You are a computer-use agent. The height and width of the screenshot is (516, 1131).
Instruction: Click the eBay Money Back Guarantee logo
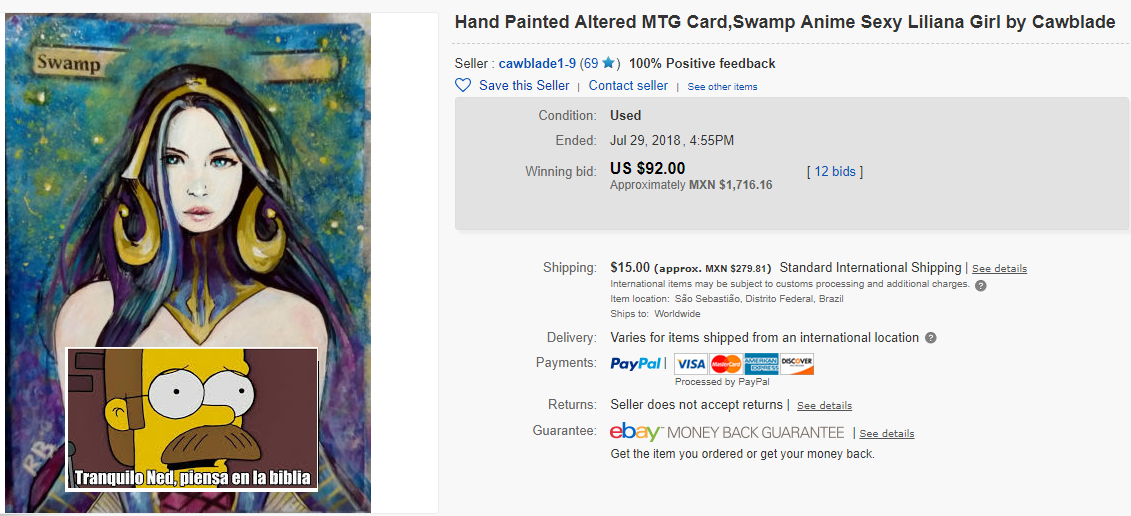[x=727, y=432]
